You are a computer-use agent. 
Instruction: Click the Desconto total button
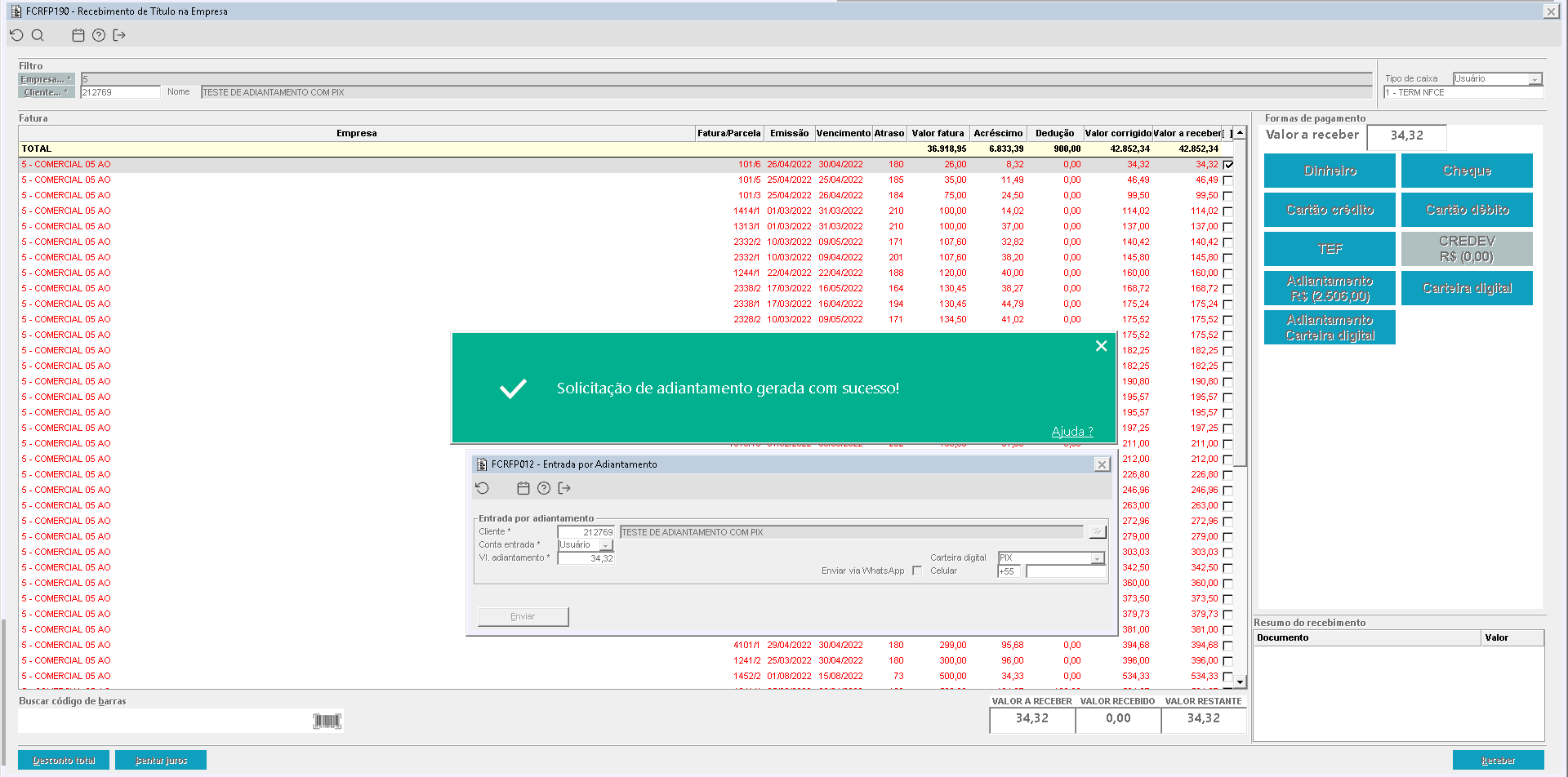(65, 760)
